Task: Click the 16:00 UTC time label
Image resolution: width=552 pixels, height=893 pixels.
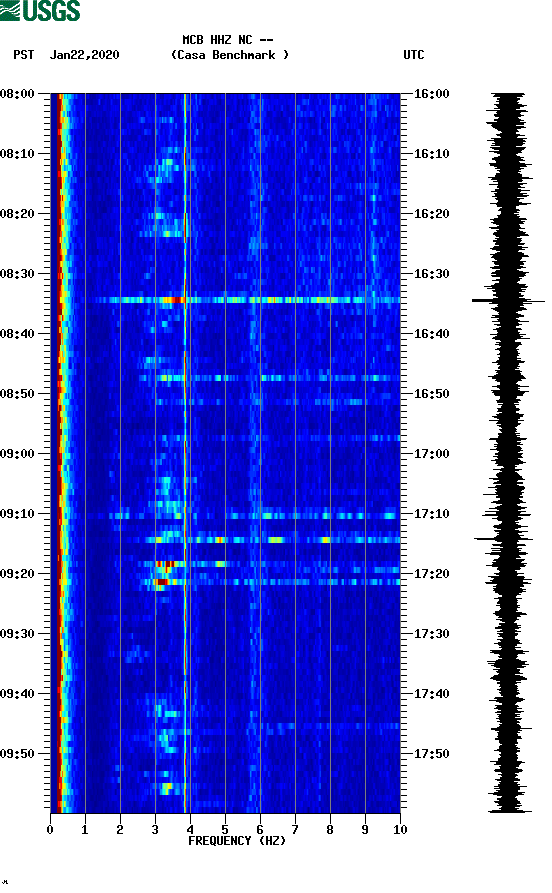Action: 431,94
